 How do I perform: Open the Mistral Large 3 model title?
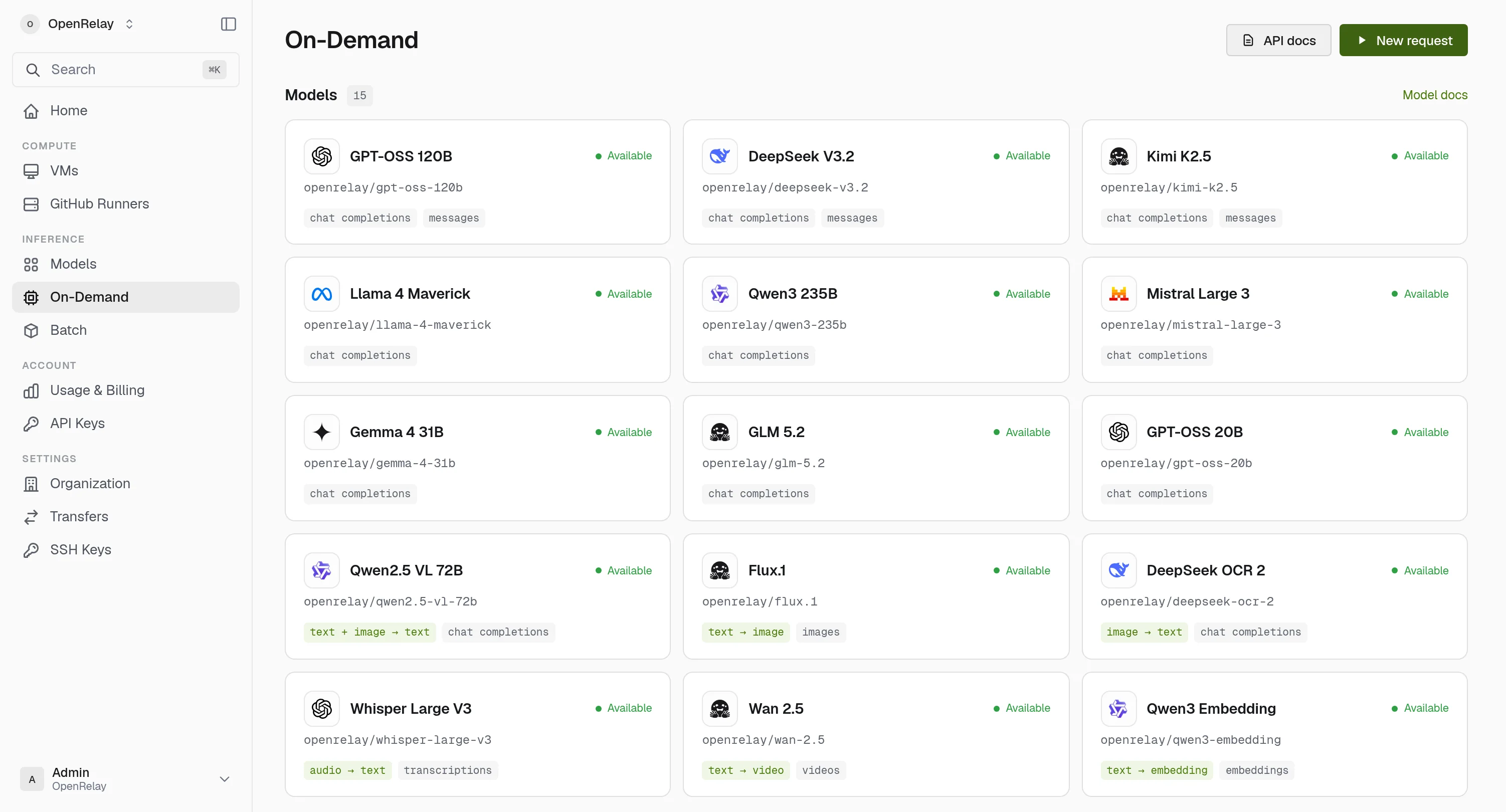pyautogui.click(x=1197, y=294)
